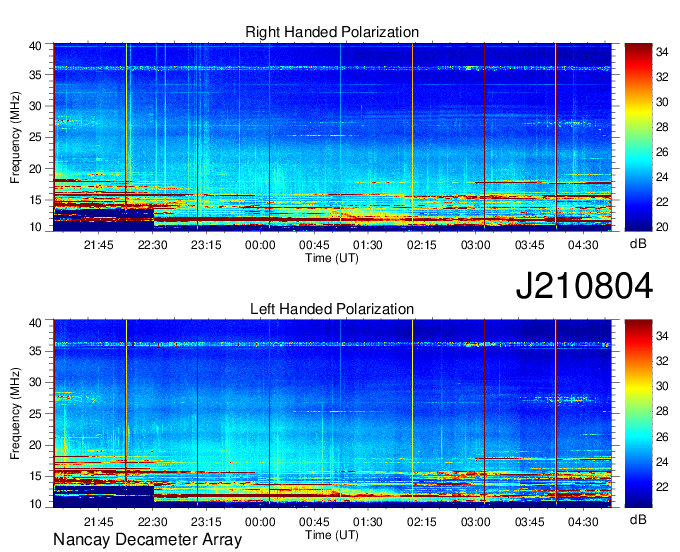The height and width of the screenshot is (552, 680).
Task: Click the 22 value on Left Handed colorbar
Action: (x=662, y=487)
